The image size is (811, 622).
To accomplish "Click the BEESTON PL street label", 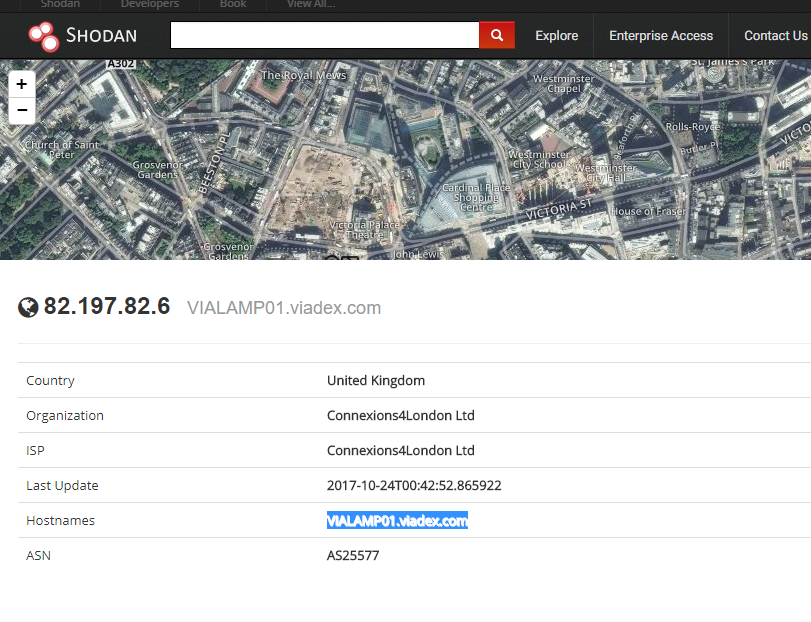I will point(214,163).
